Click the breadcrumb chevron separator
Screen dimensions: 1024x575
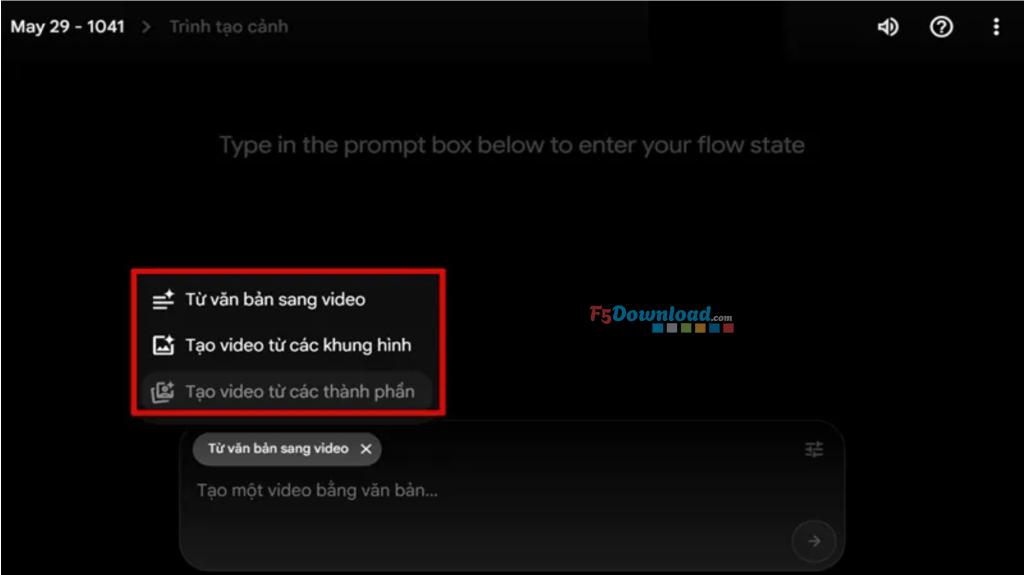coord(146,27)
